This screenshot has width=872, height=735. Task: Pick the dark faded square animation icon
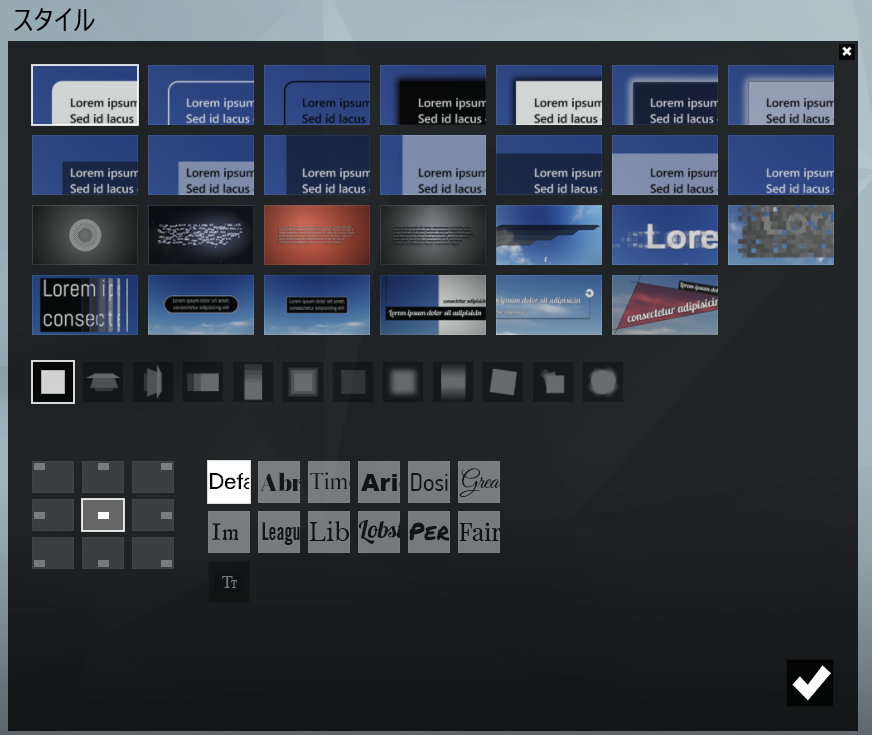(353, 382)
